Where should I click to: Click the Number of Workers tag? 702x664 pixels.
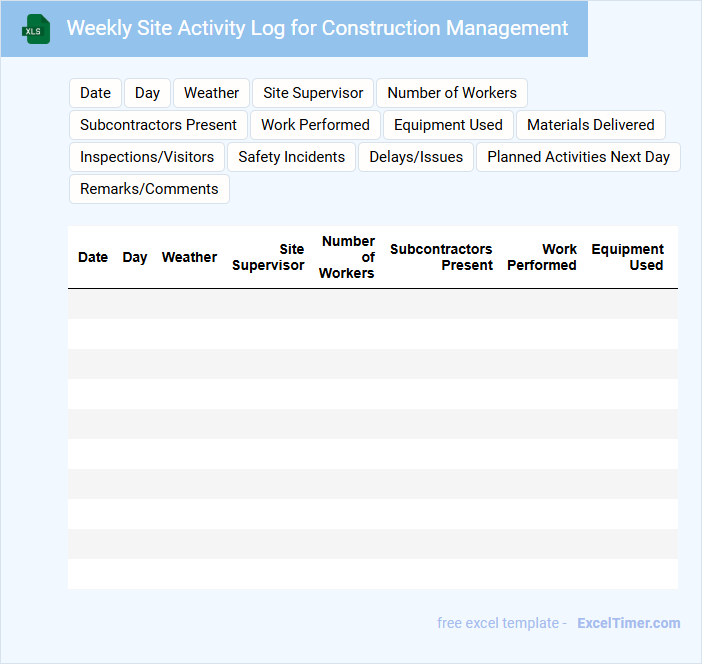pos(452,93)
